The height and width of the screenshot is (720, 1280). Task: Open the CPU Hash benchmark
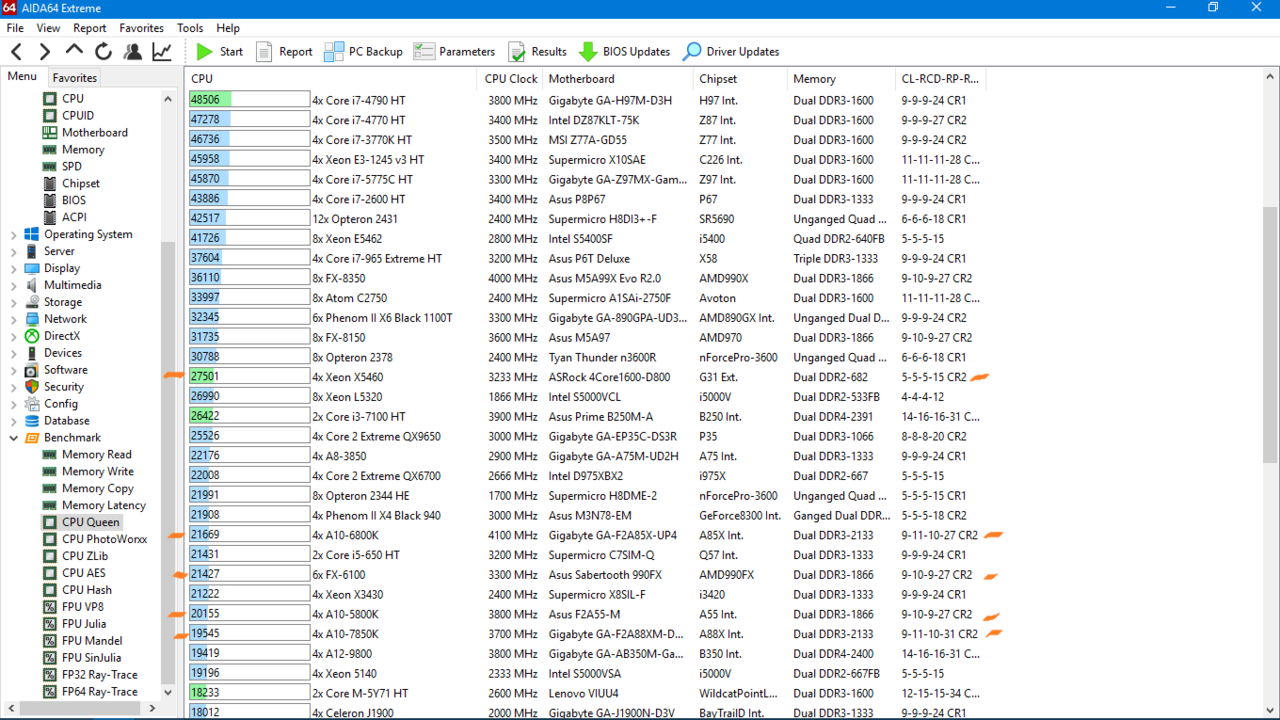click(x=87, y=591)
